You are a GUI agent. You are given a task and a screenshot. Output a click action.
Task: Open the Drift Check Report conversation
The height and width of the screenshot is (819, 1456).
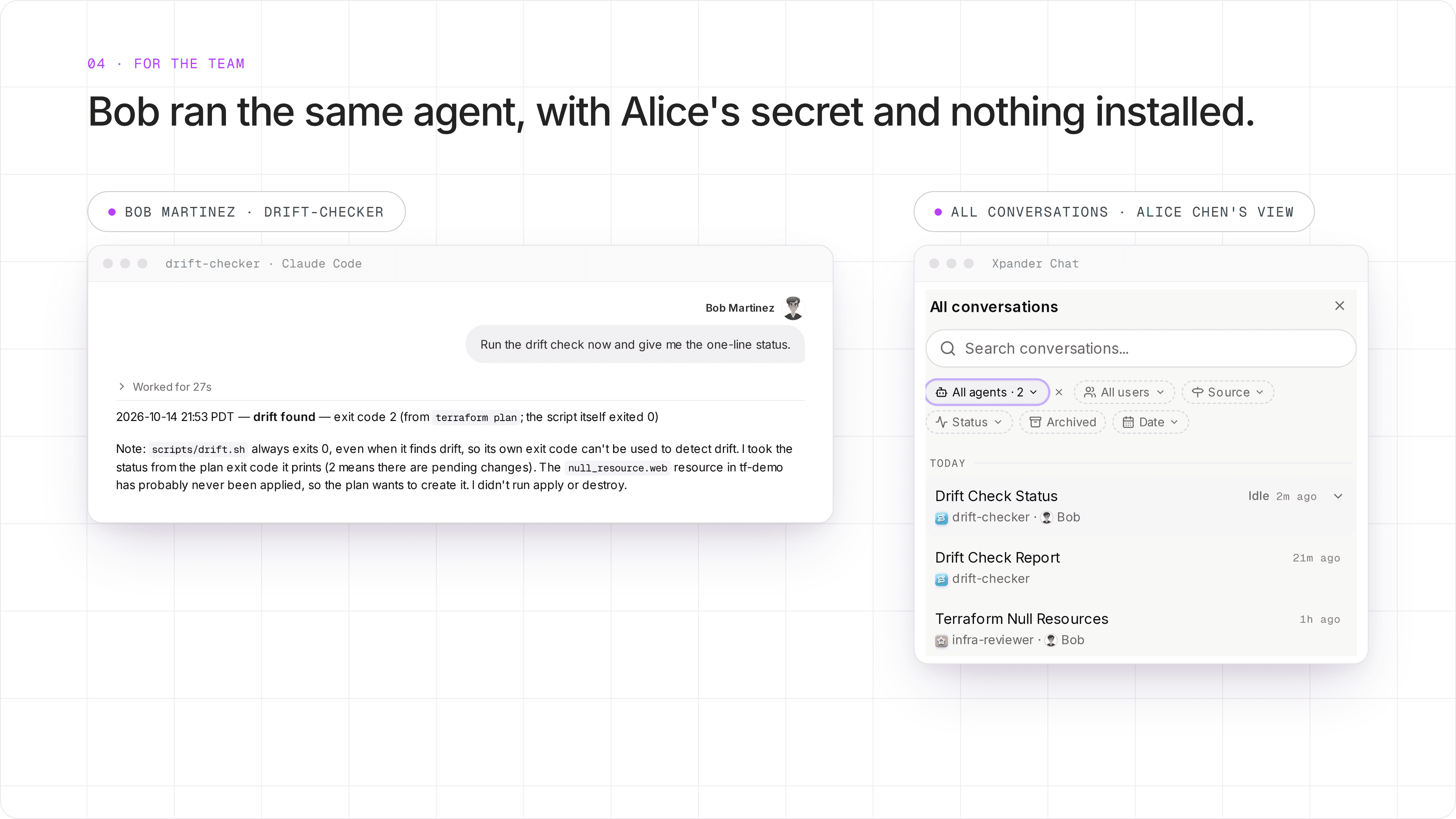(x=1141, y=568)
